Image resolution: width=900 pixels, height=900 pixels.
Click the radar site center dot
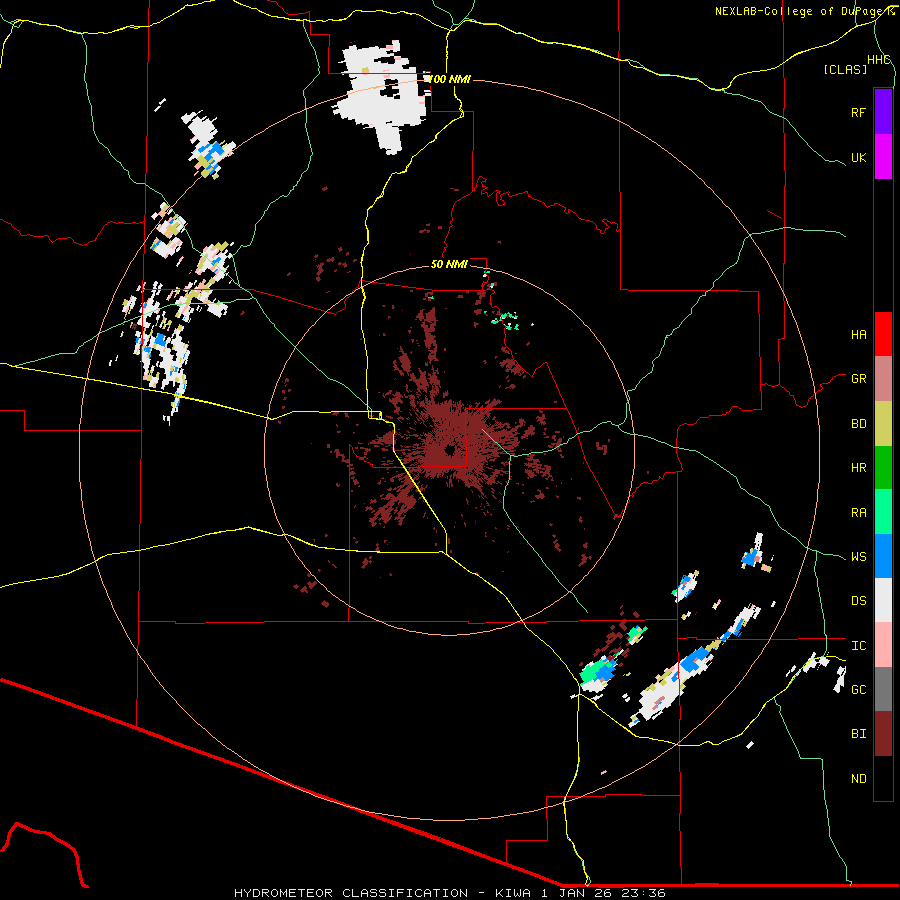point(449,450)
